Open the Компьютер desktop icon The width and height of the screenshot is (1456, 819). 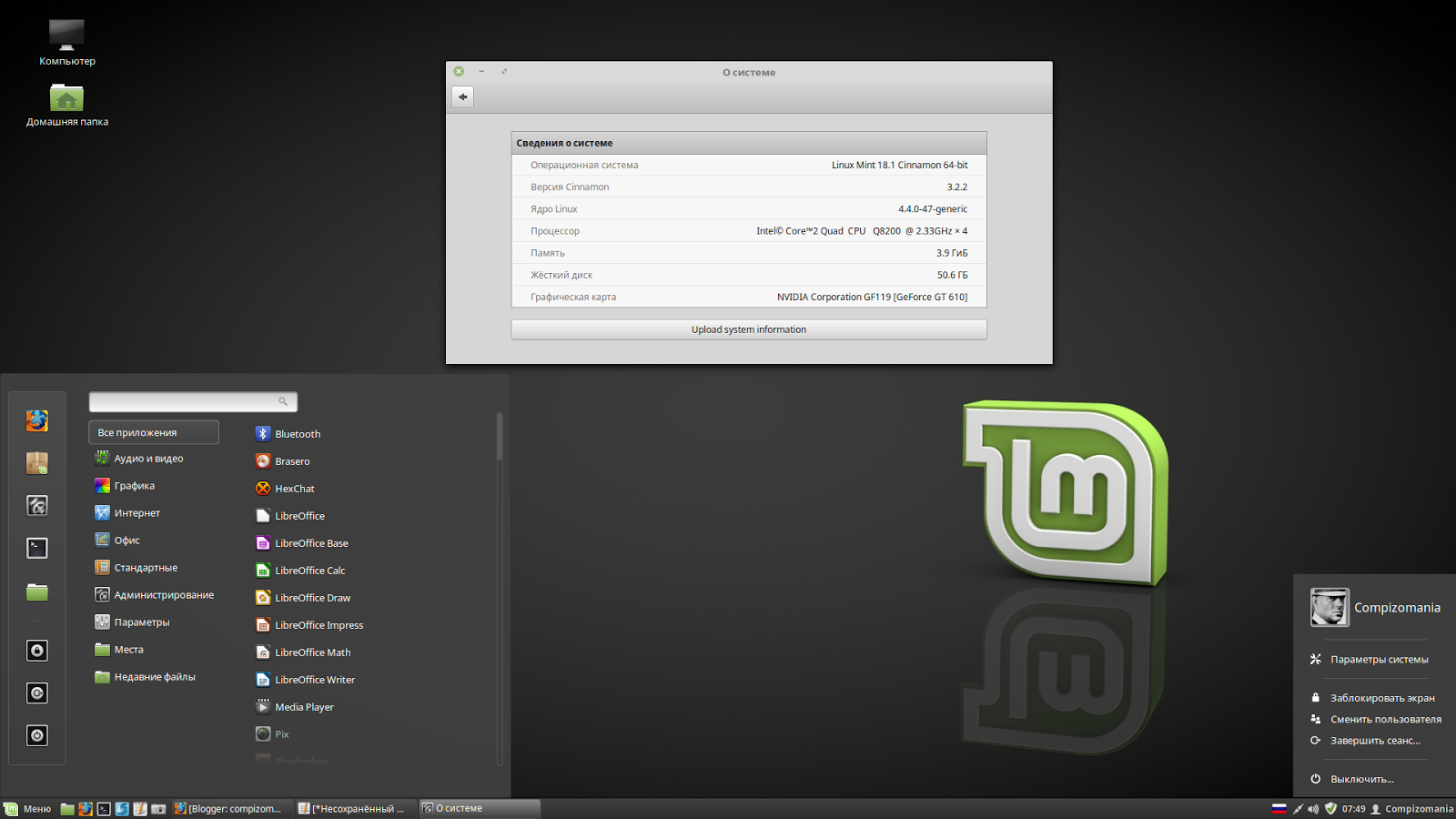click(x=66, y=43)
